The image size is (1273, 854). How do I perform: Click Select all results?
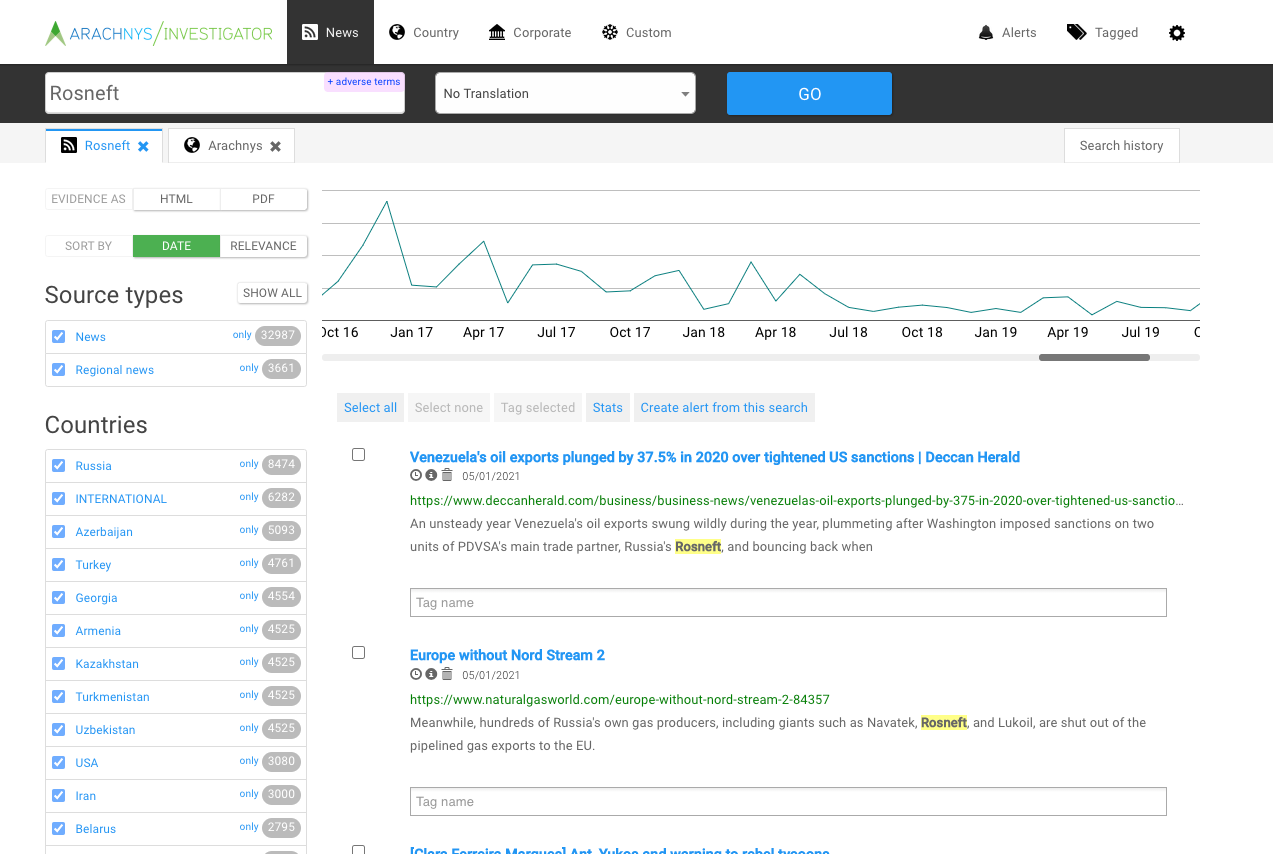(x=370, y=408)
